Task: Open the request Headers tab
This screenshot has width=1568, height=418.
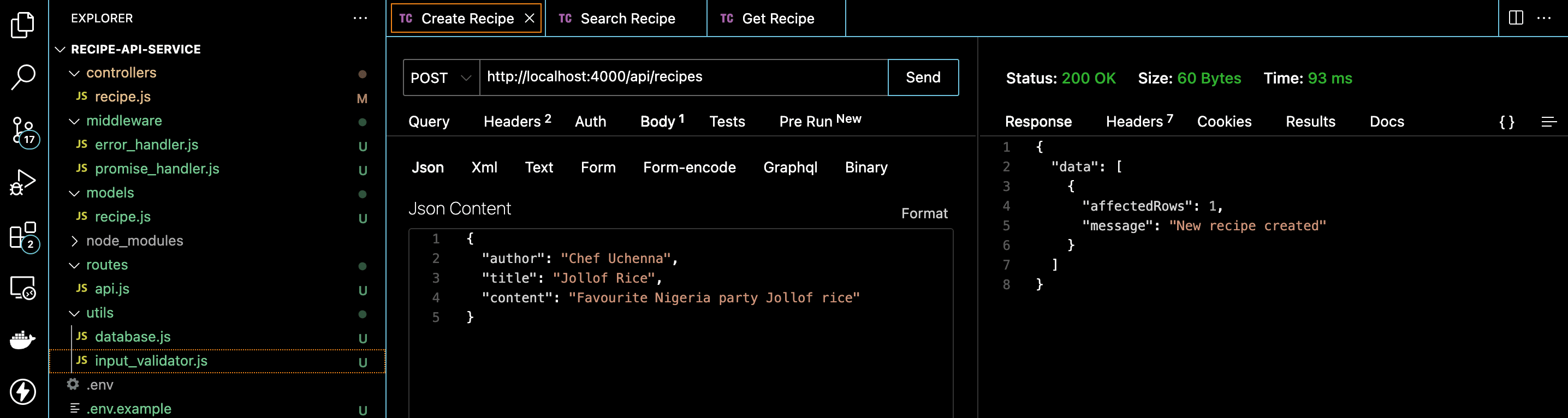Action: 516,122
